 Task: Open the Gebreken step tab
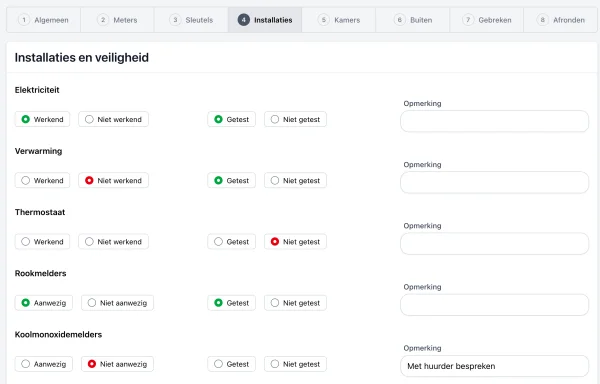486,20
